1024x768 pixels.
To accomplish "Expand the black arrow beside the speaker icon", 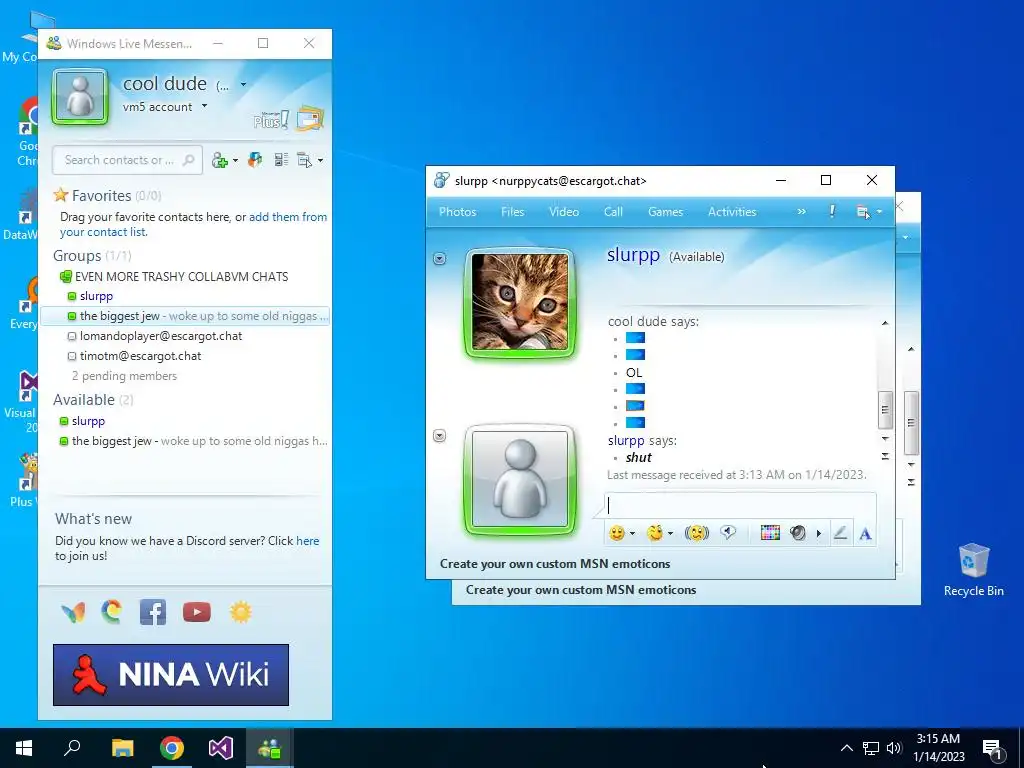I will coord(818,534).
